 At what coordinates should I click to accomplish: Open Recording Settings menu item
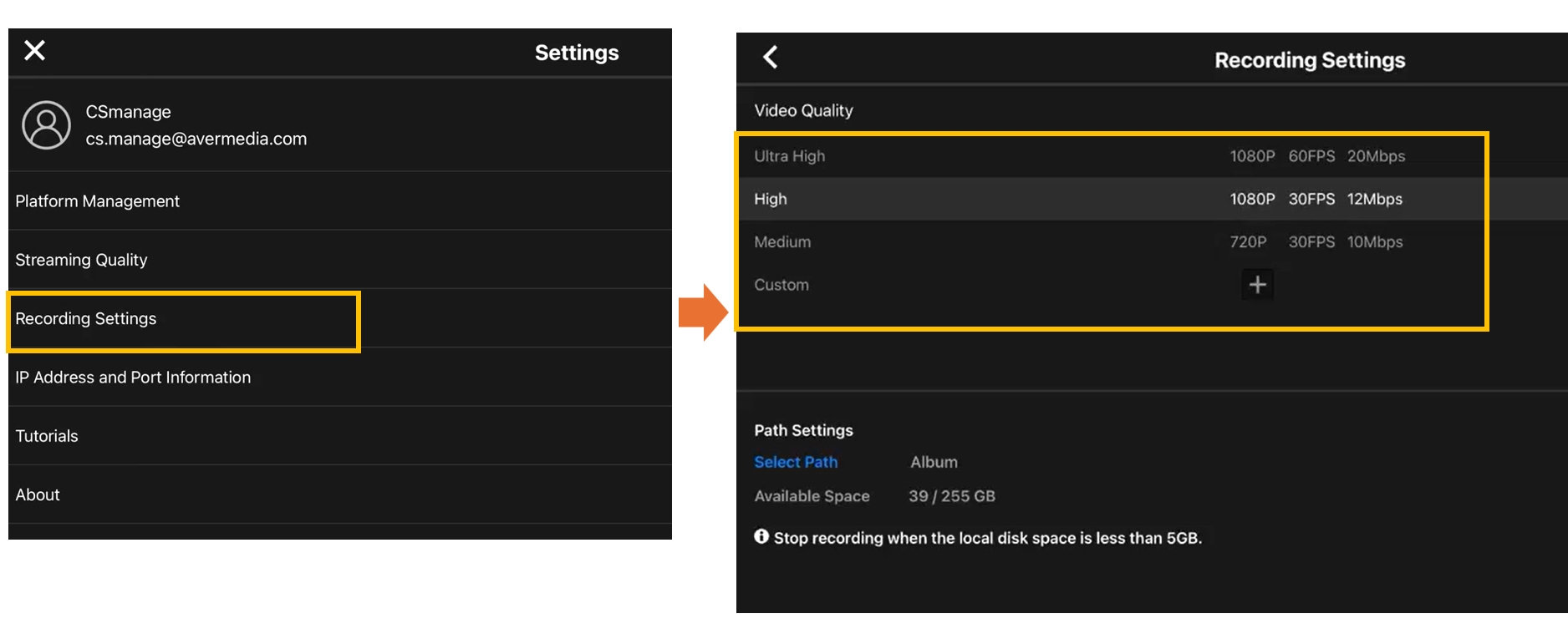click(x=86, y=319)
